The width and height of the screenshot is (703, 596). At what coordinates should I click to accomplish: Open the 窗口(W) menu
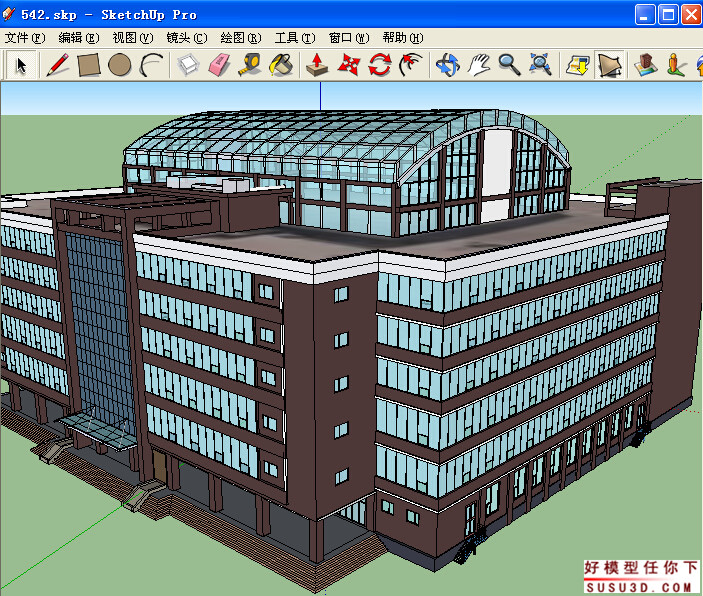349,38
